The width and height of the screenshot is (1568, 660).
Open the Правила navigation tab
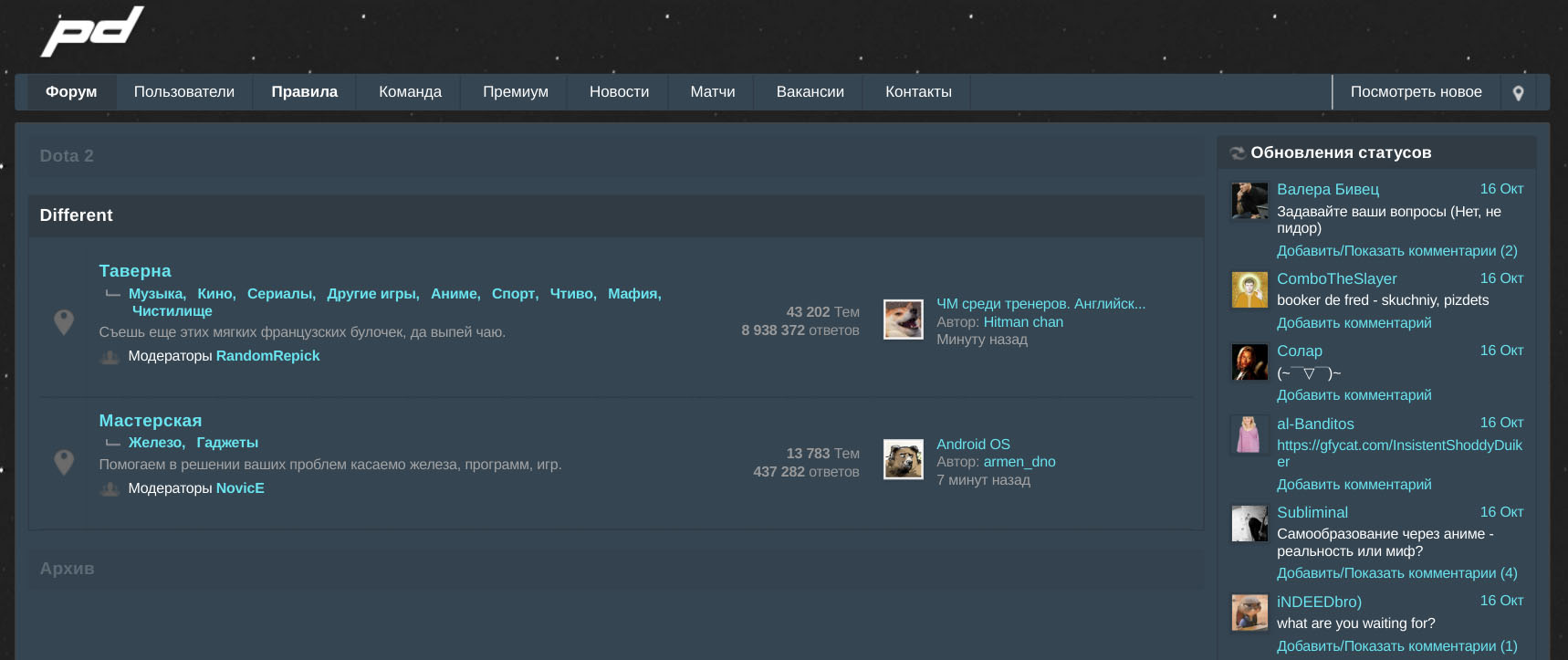305,92
